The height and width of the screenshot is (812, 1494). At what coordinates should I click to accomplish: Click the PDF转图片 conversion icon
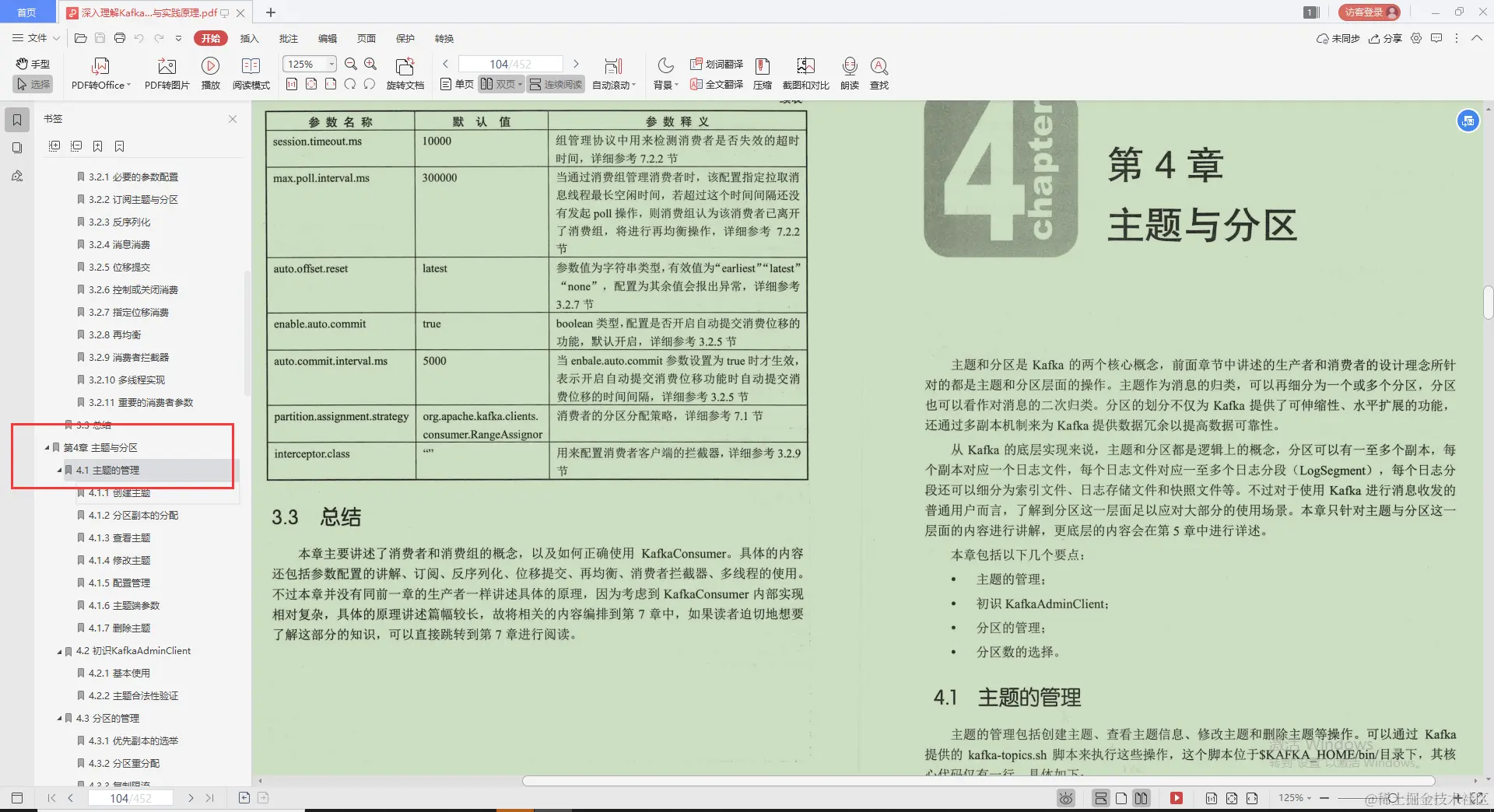(166, 72)
